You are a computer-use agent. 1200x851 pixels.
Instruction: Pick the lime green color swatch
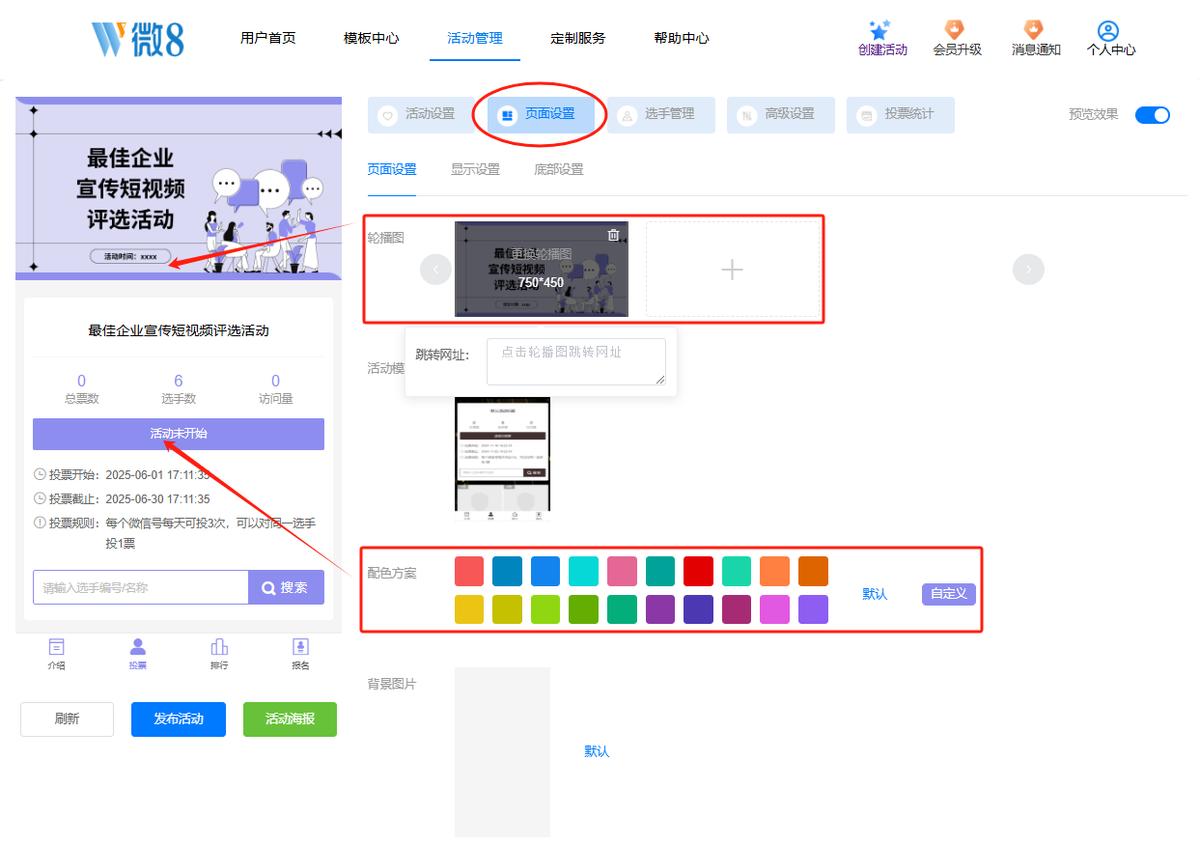point(546,609)
